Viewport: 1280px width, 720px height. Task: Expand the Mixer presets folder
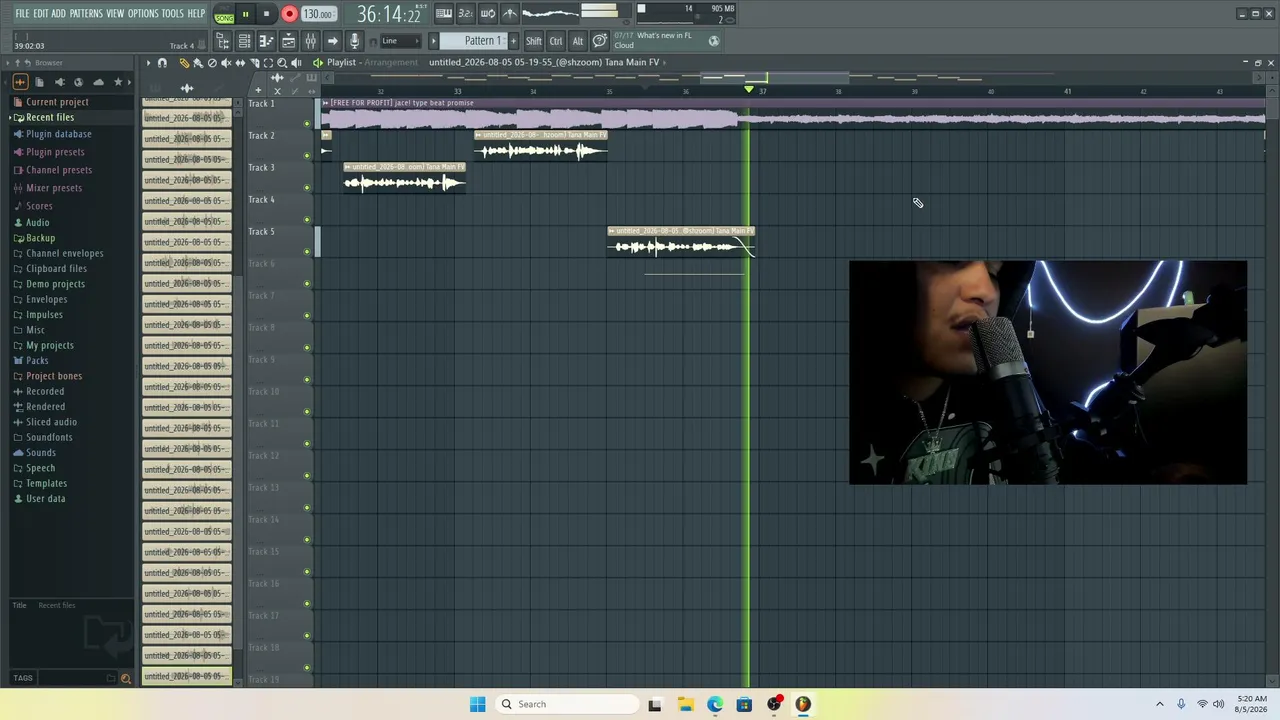click(x=54, y=188)
